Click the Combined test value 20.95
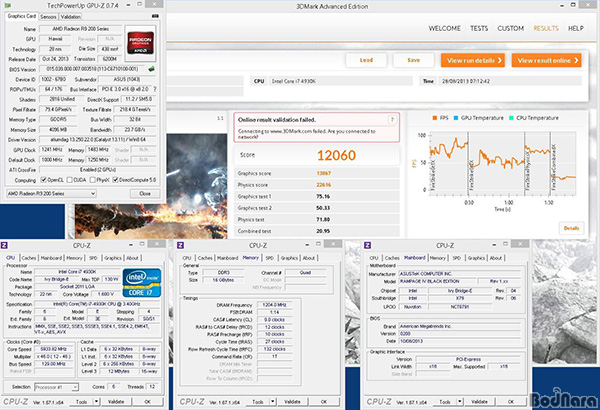Screen dimensions: 600x410 (x=323, y=231)
